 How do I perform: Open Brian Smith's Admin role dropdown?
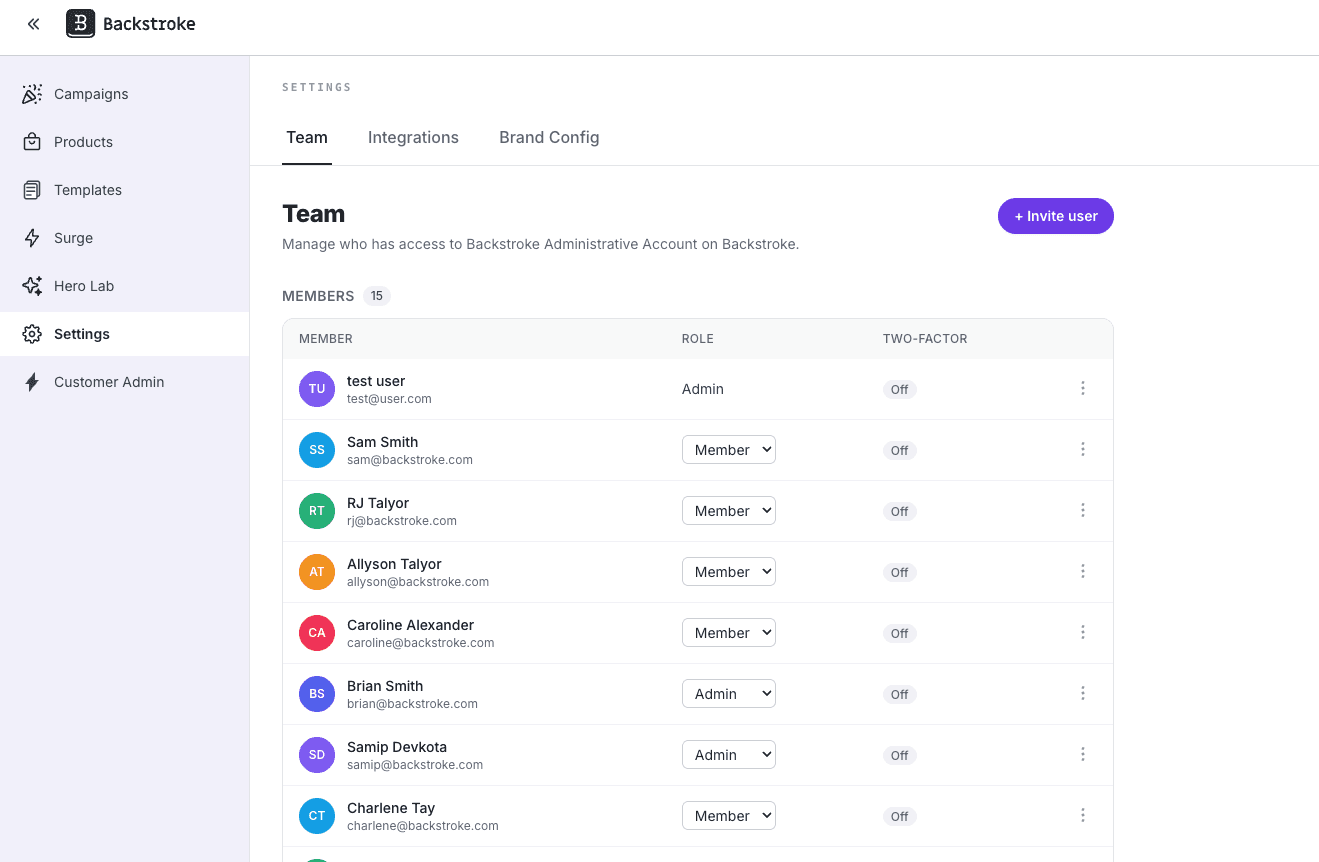(x=729, y=694)
